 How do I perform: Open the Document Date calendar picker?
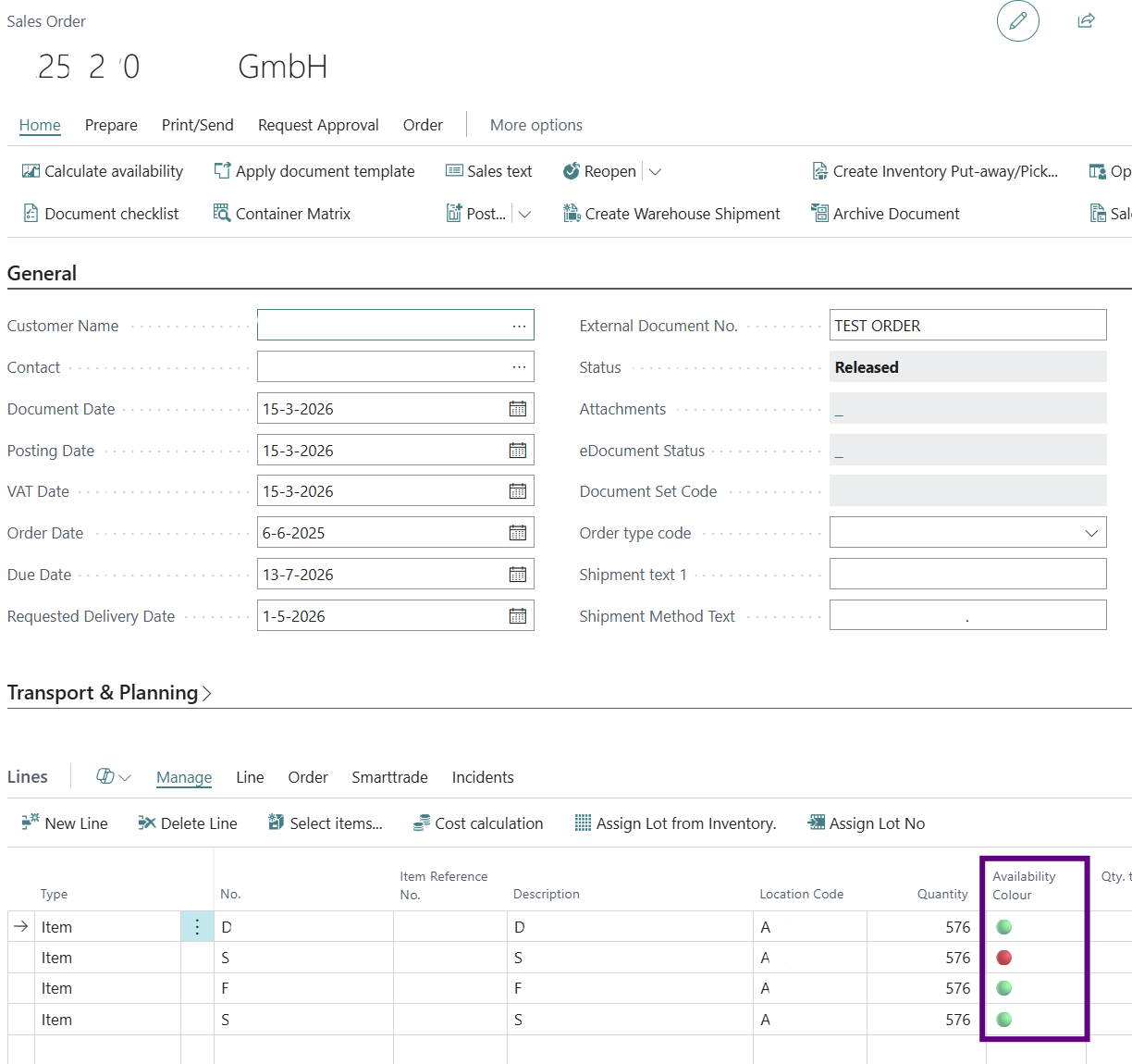coord(517,409)
